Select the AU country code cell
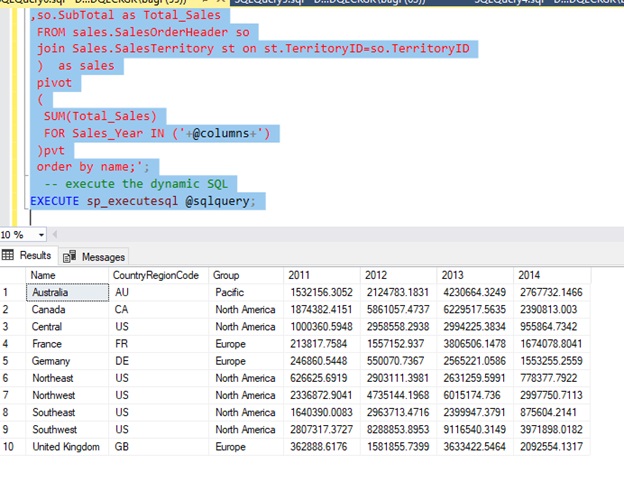The height and width of the screenshot is (482, 624). [x=158, y=293]
